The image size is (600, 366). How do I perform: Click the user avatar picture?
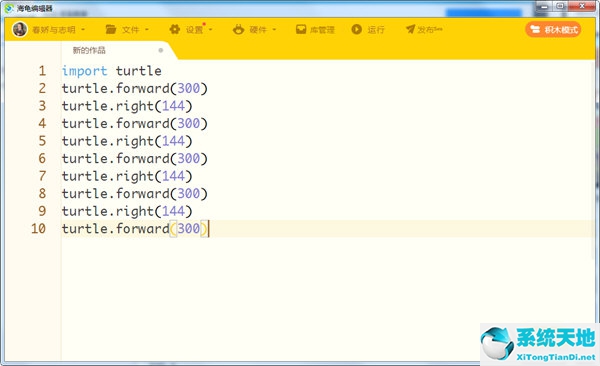[x=20, y=29]
